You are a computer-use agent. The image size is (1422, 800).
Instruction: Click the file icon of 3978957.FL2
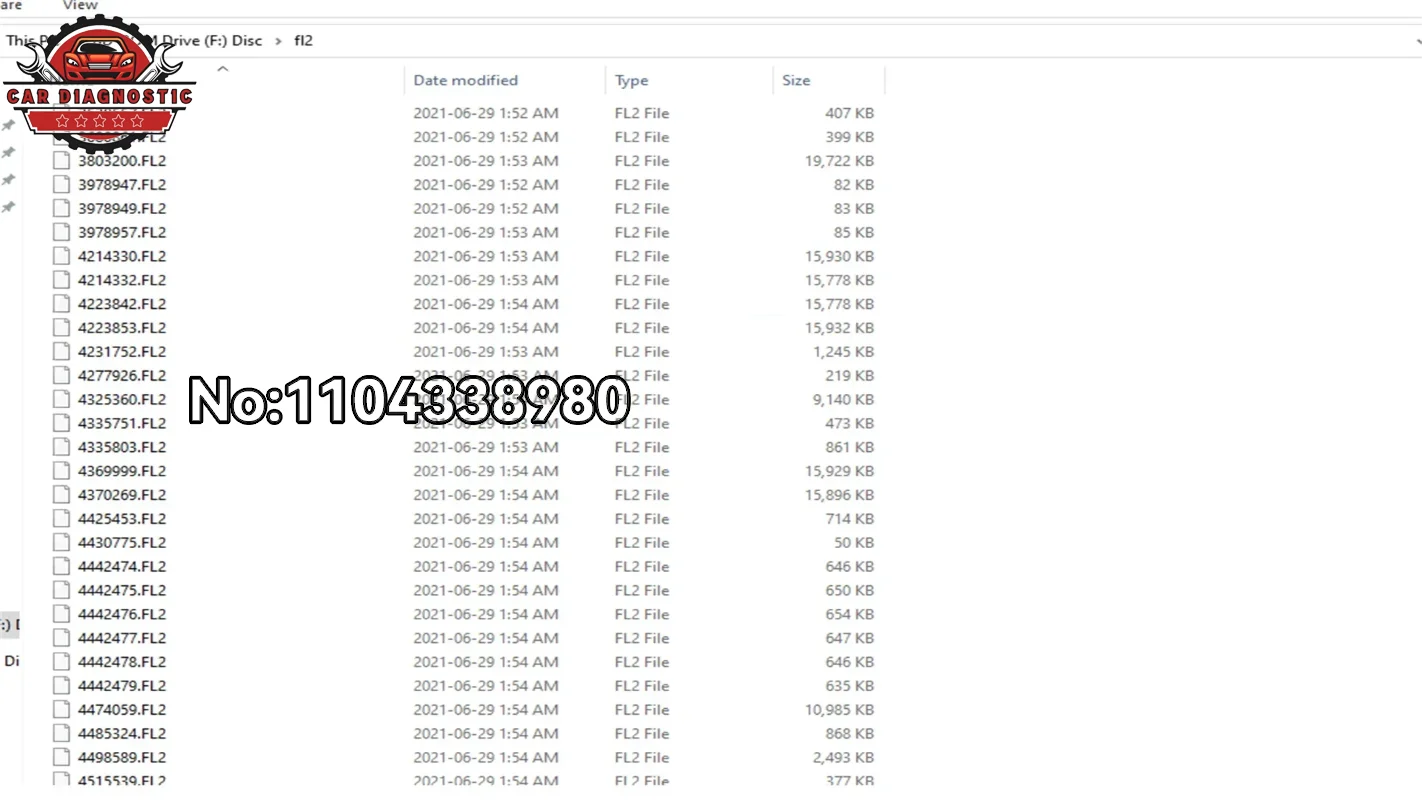pos(62,233)
